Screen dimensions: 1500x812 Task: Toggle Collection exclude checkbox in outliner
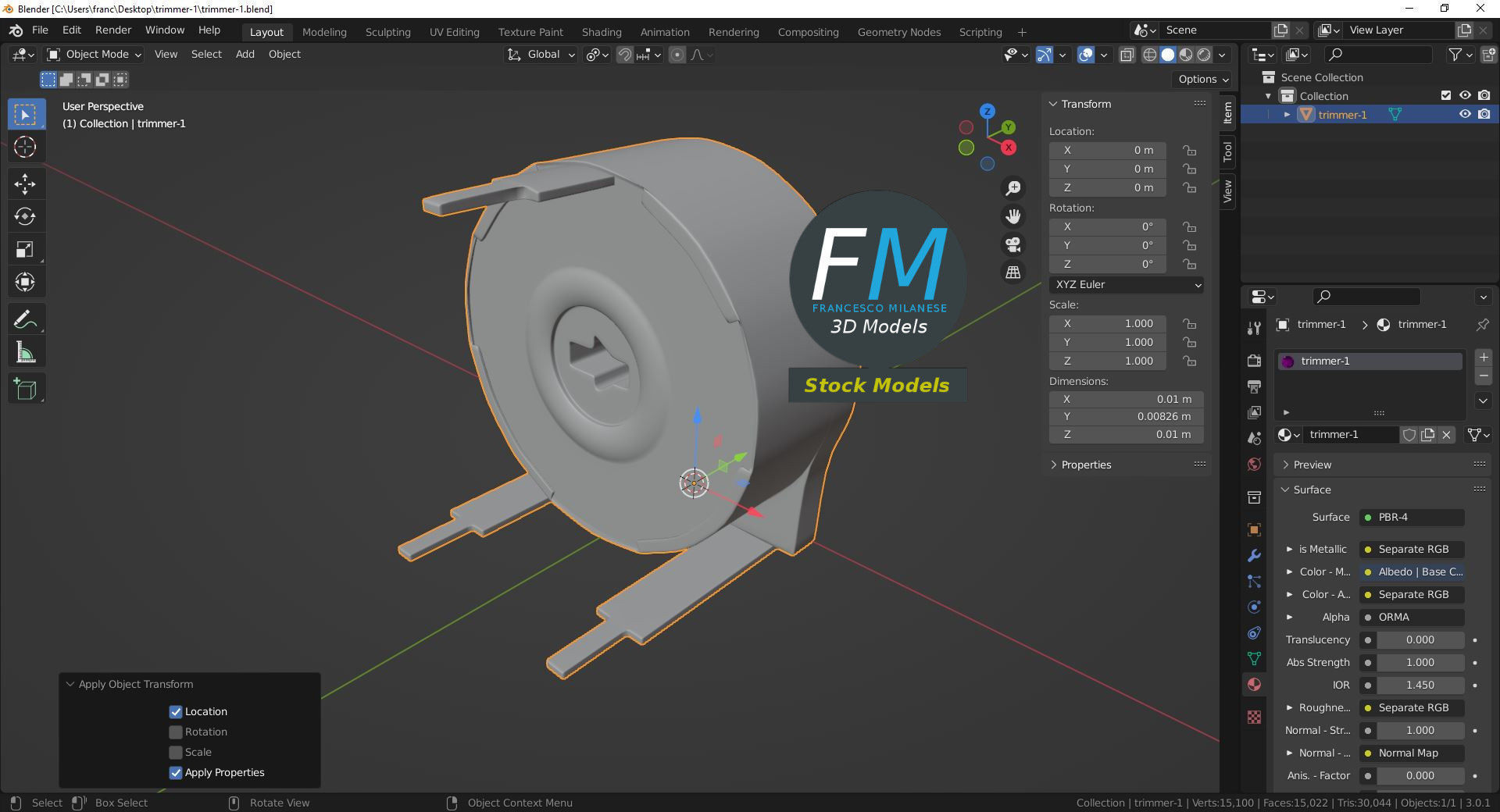[x=1446, y=95]
